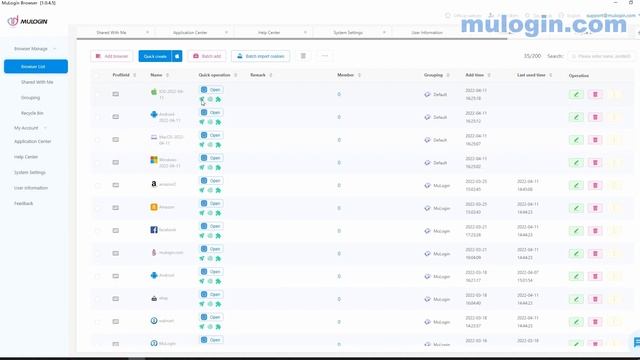Sort table by Member column
The height and width of the screenshot is (360, 640).
[359, 75]
